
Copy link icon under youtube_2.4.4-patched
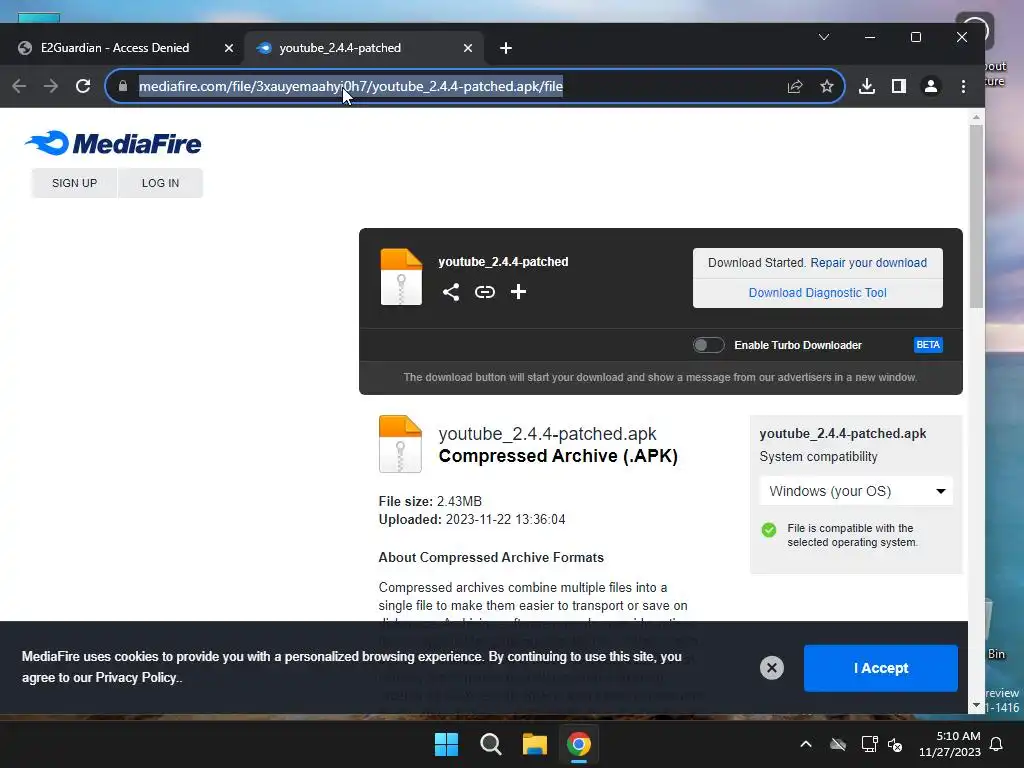(x=485, y=292)
